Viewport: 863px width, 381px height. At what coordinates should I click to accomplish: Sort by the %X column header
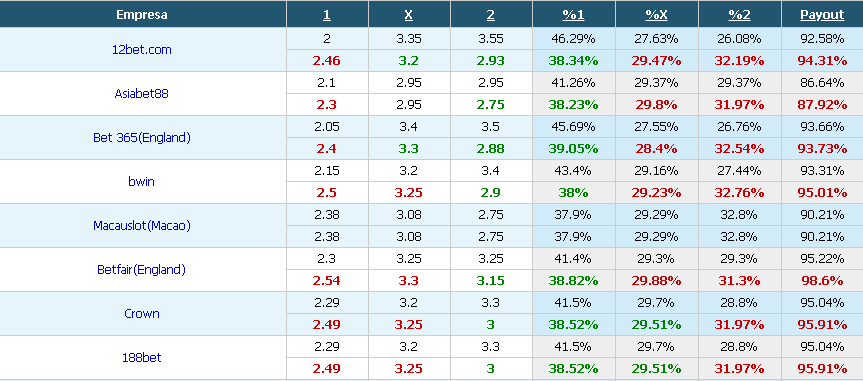(x=656, y=15)
